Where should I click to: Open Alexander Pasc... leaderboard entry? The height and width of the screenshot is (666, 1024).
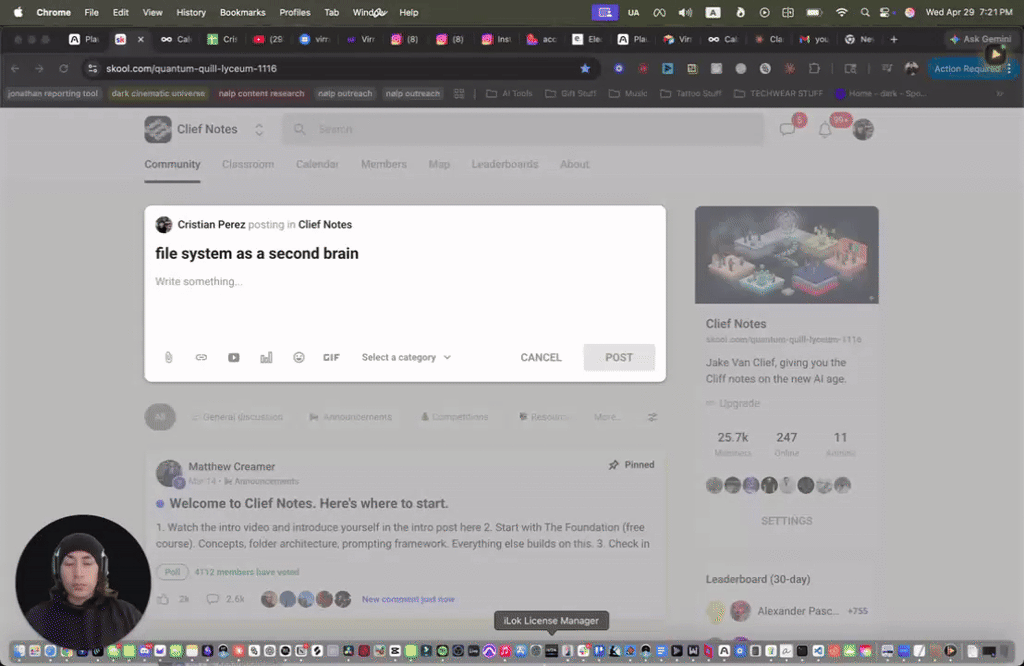click(798, 611)
